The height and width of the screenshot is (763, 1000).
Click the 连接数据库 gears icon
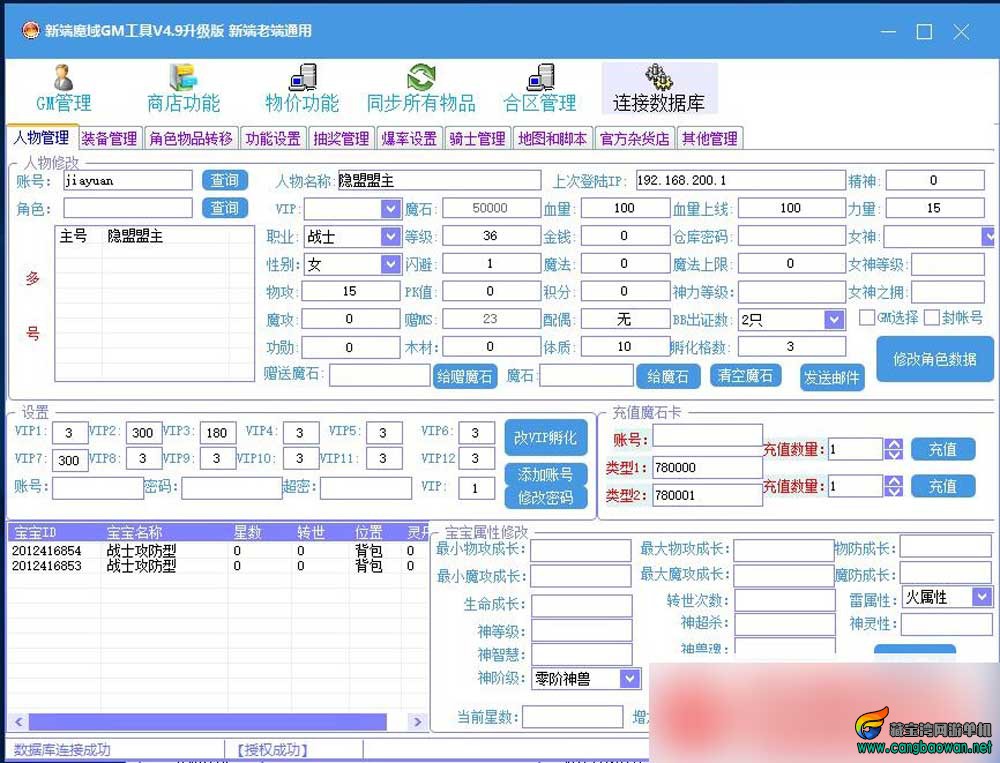(659, 78)
